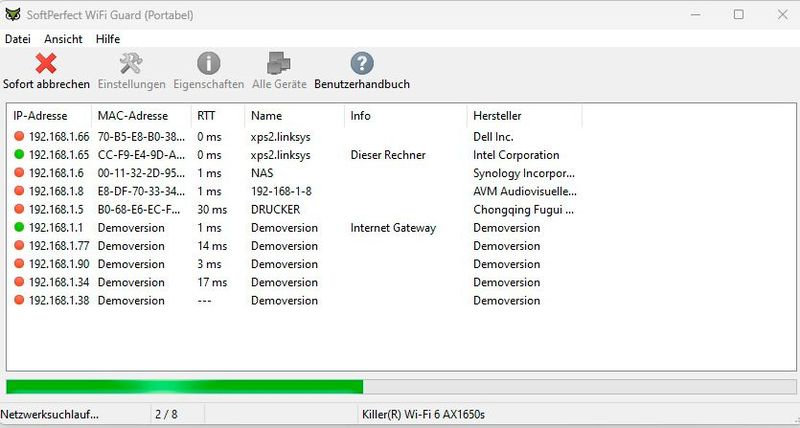Open the Ansicht menu
This screenshot has height=428, width=800.
[63, 39]
